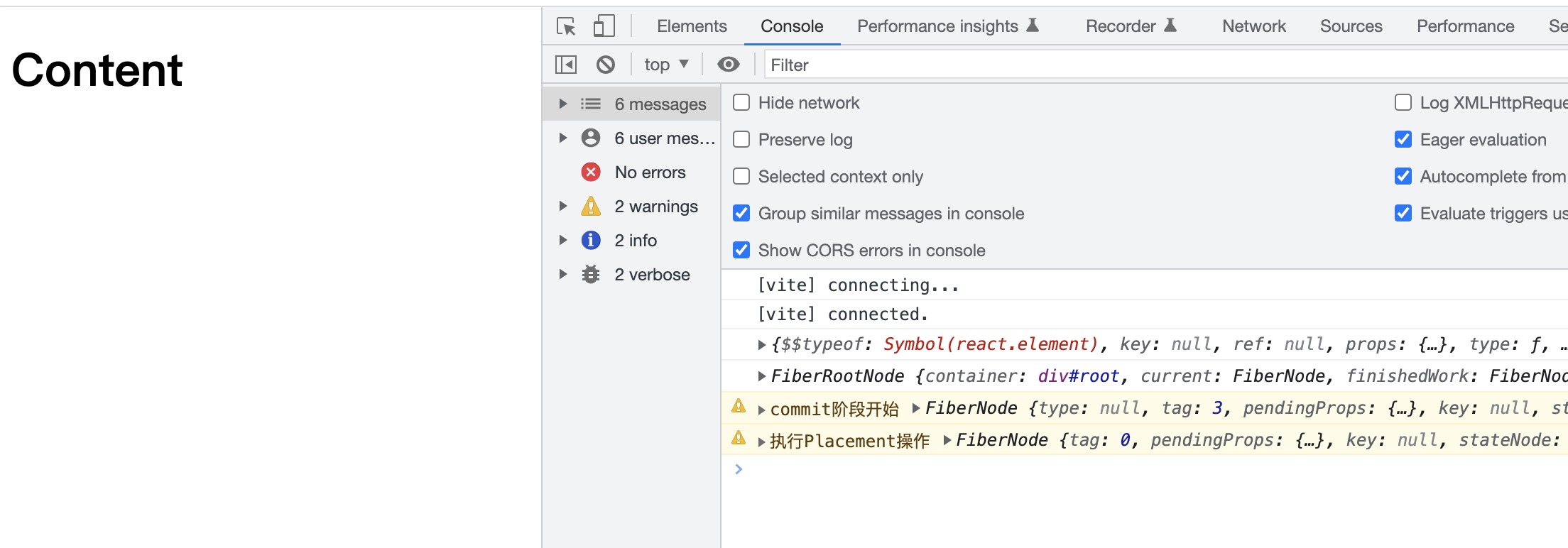Click the blue info icon beside 2 info
Viewport: 1568px width, 548px height.
pyautogui.click(x=591, y=240)
